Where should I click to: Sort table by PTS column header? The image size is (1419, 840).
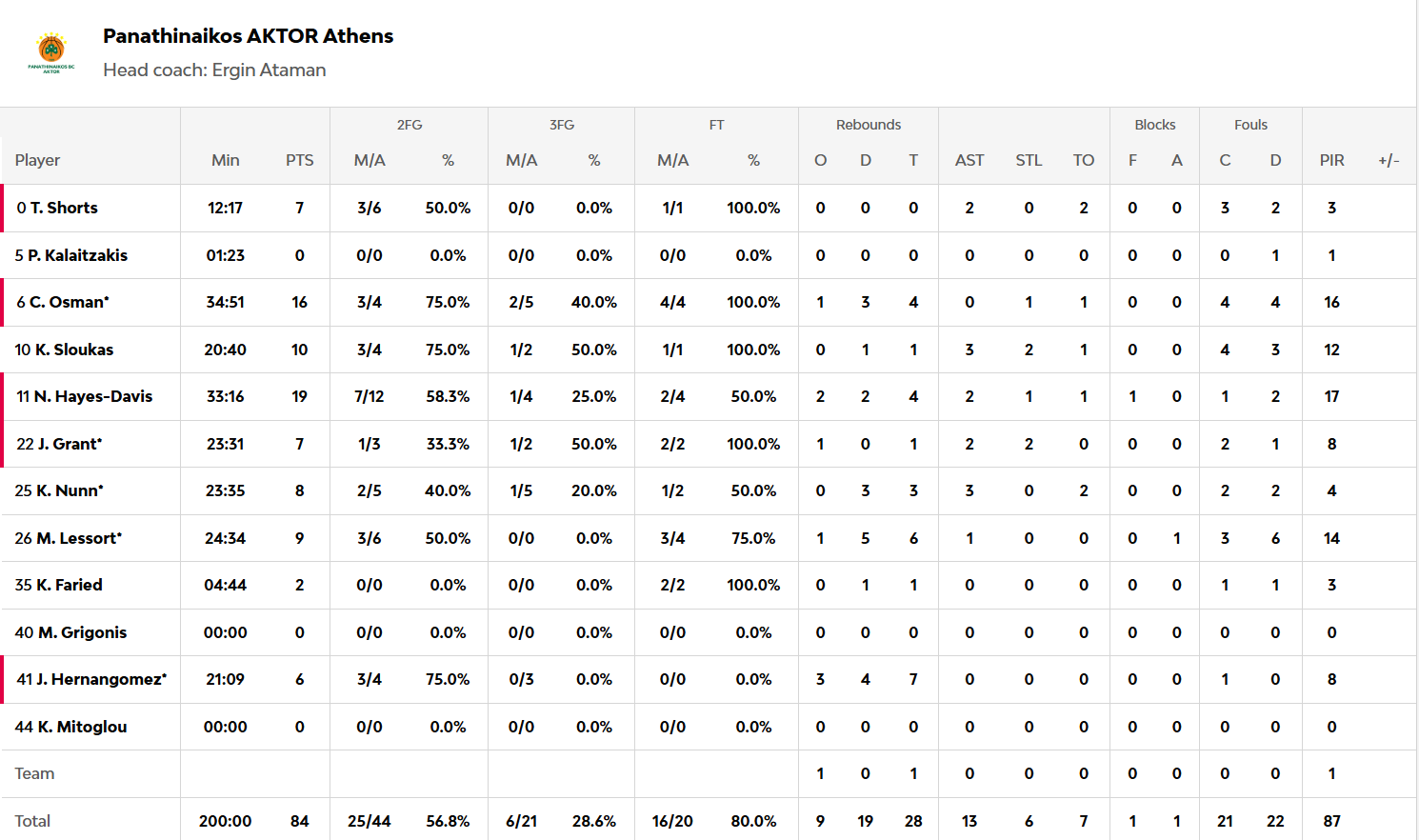point(299,160)
